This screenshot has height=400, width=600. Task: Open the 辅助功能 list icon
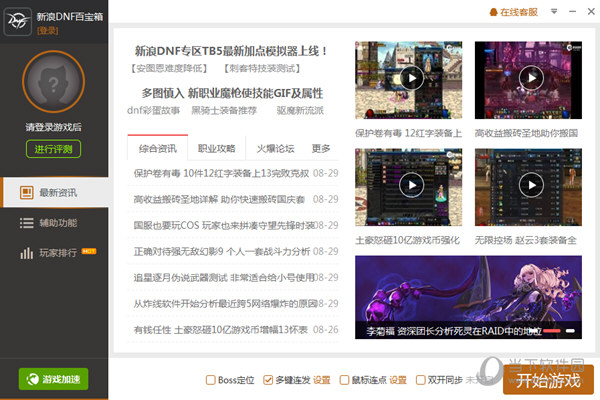coord(26,223)
